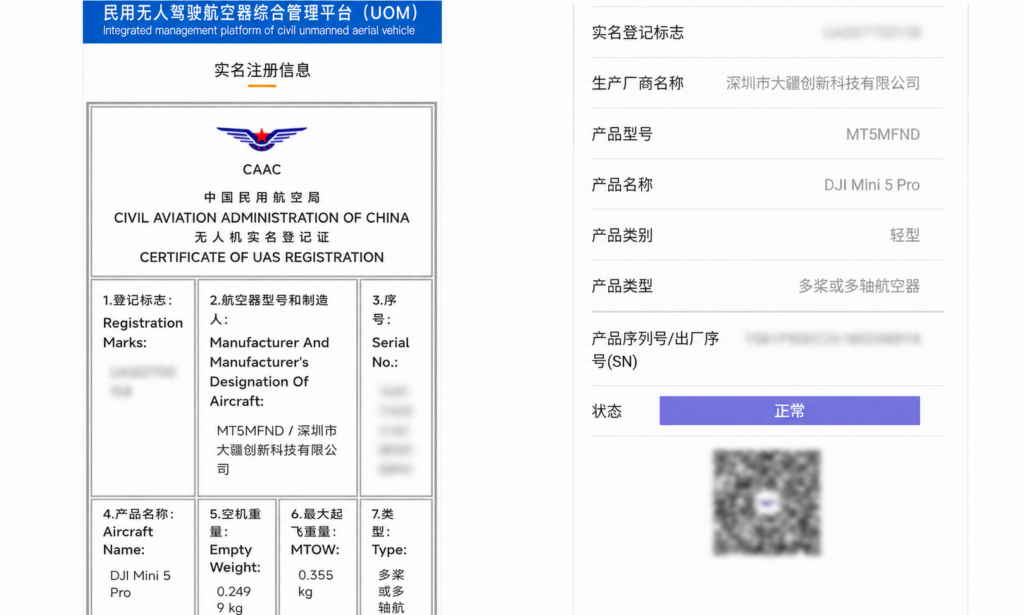
Task: Click the 产品序列号/出厂序号(SN) label
Action: point(655,350)
